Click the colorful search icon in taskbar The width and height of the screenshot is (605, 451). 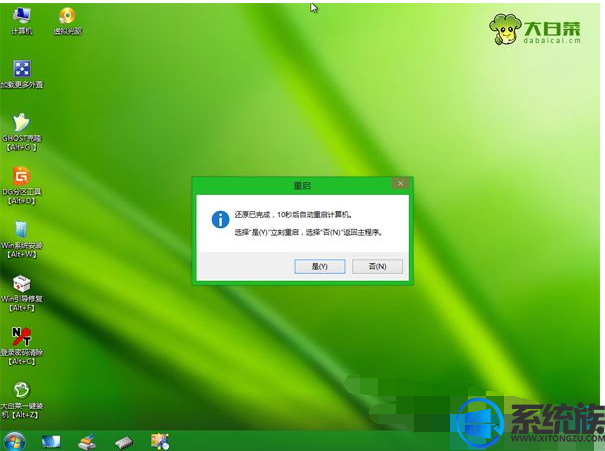coord(160,441)
